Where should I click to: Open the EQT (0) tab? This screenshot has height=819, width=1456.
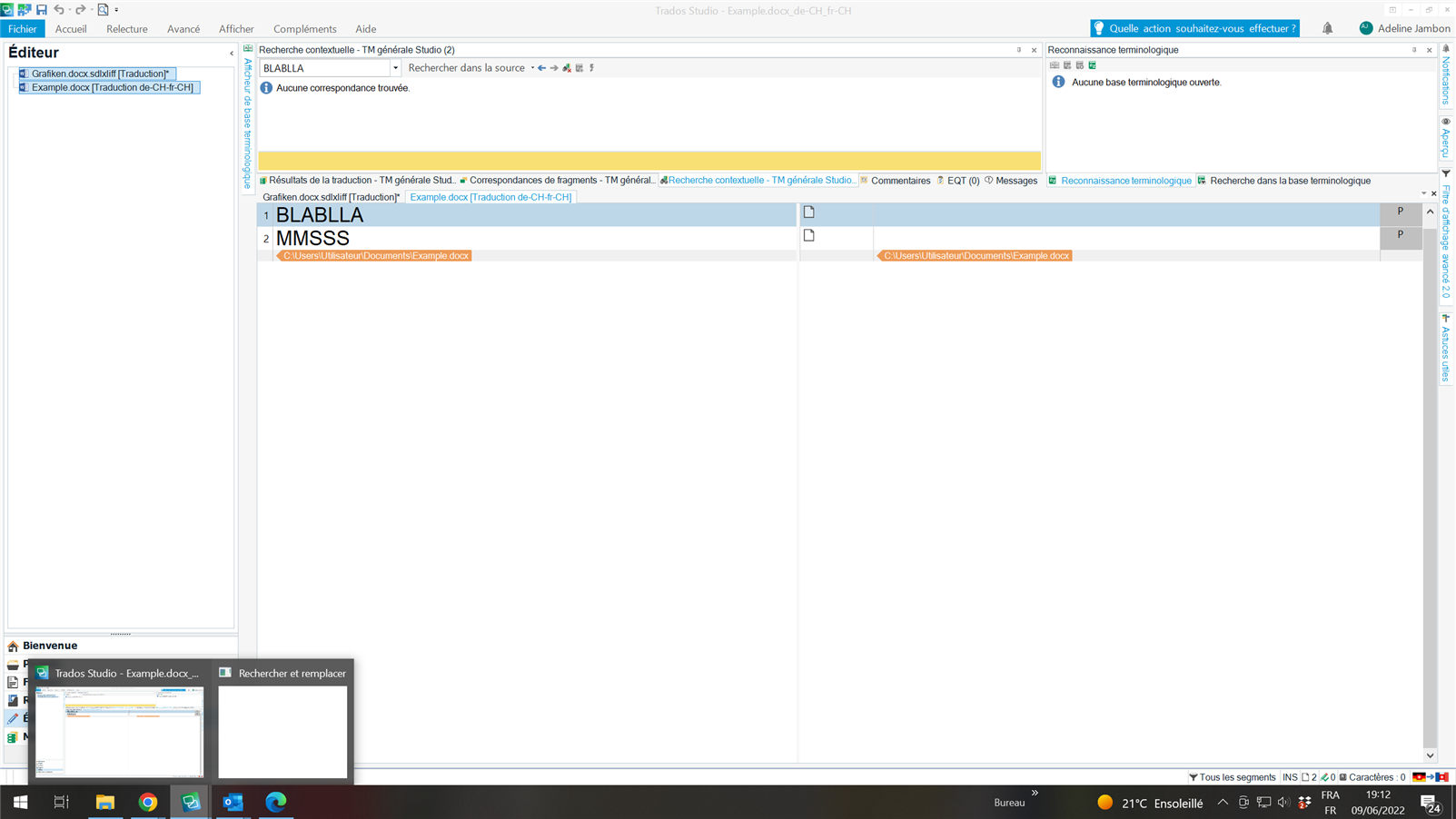(958, 181)
